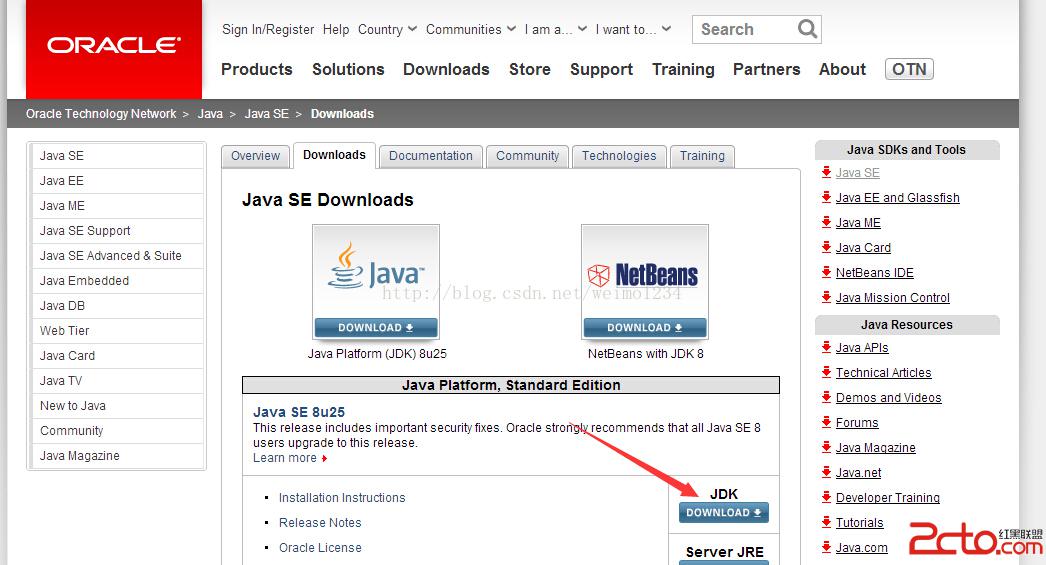Select Java SE Support in sidebar
Image resolution: width=1046 pixels, height=565 pixels.
click(x=117, y=231)
